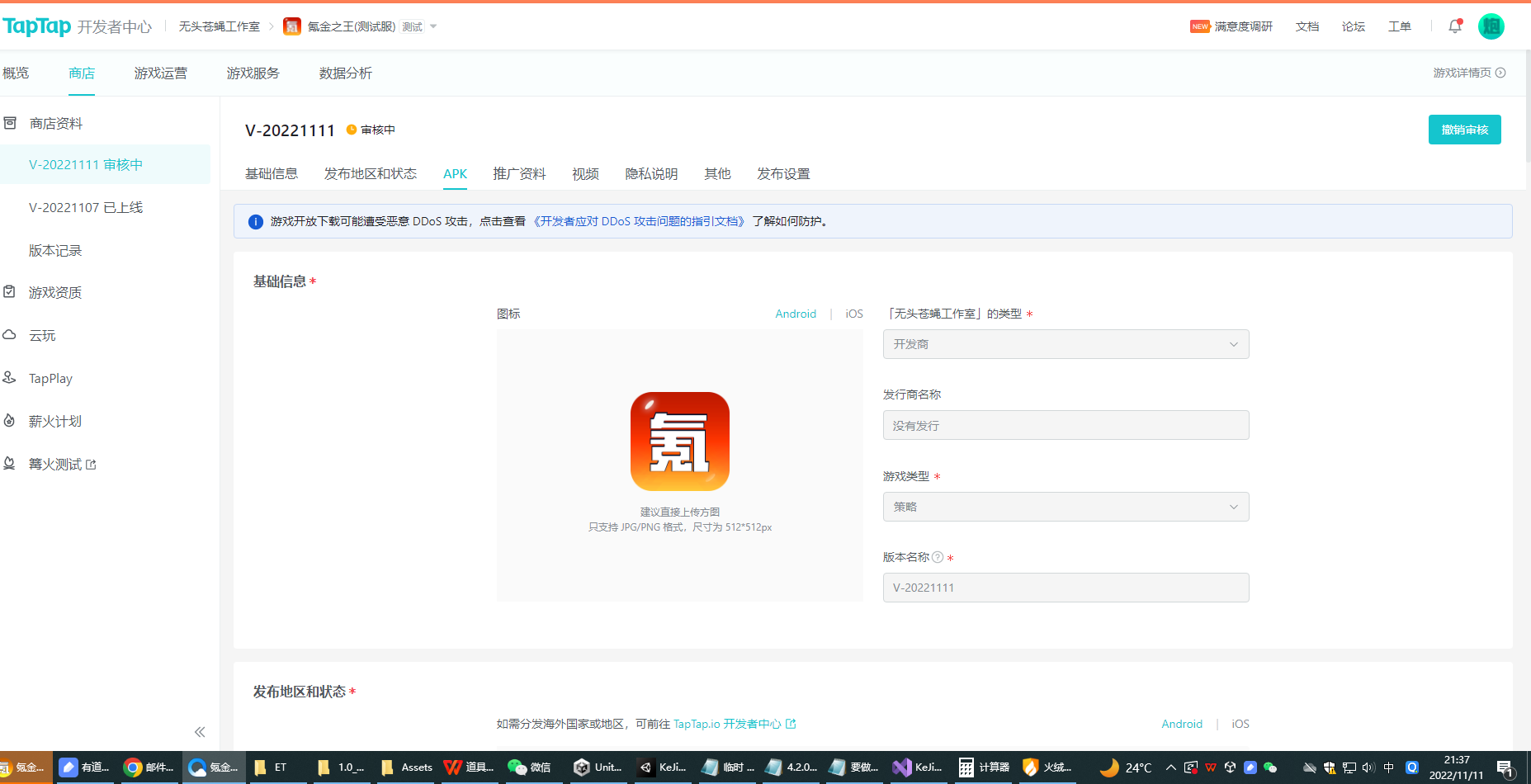
Task: Click the 发行商名称 input field
Action: (x=1066, y=425)
